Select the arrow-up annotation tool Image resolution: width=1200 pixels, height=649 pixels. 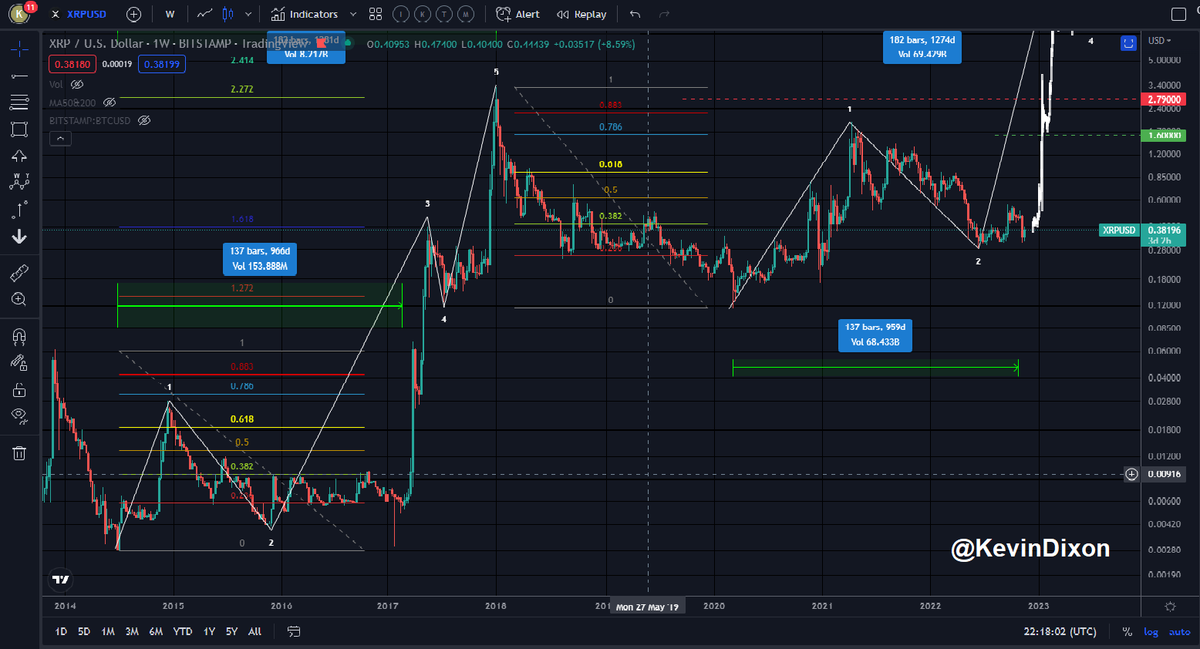pos(19,156)
